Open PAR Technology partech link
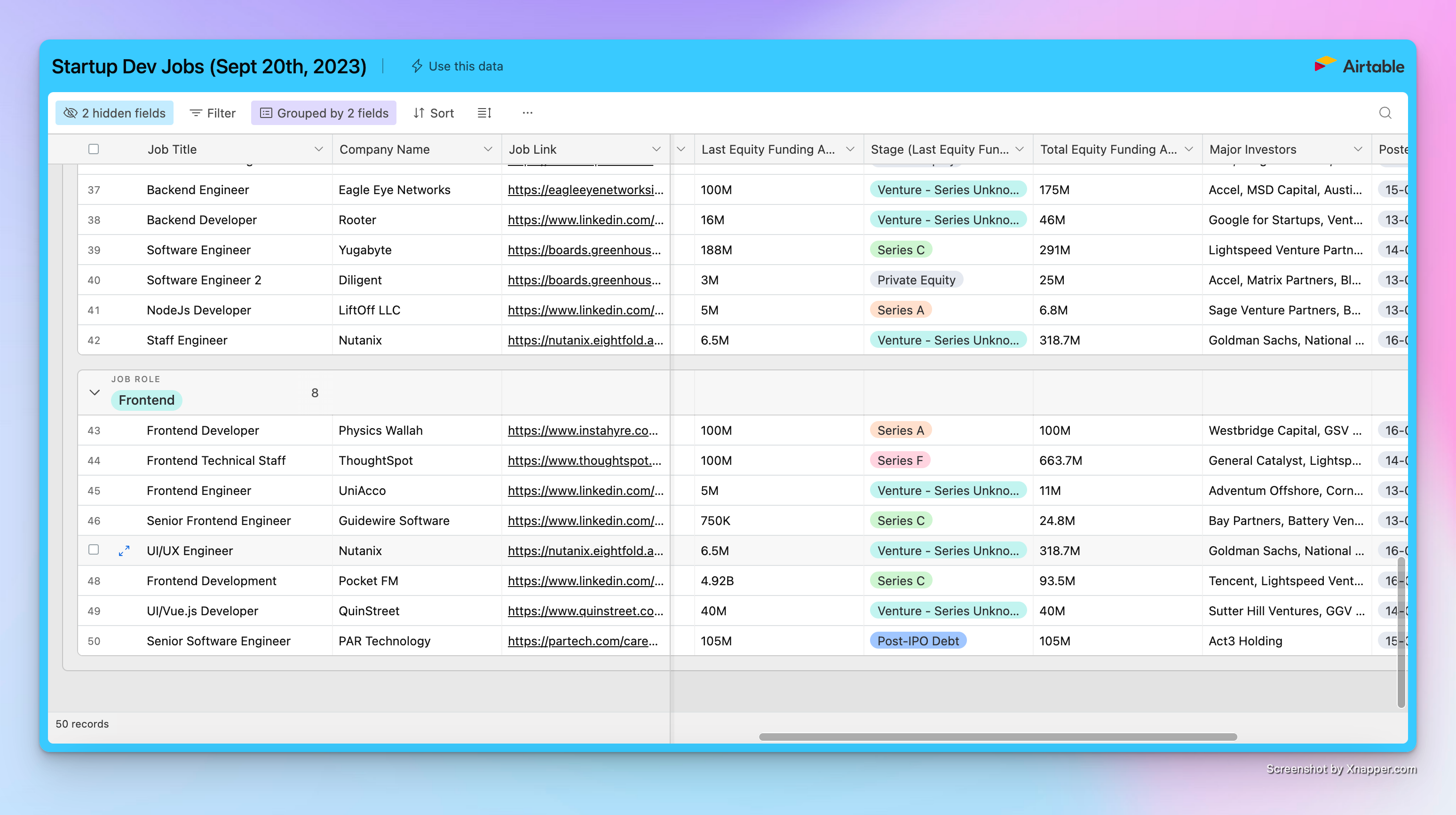The width and height of the screenshot is (1456, 815). point(583,641)
